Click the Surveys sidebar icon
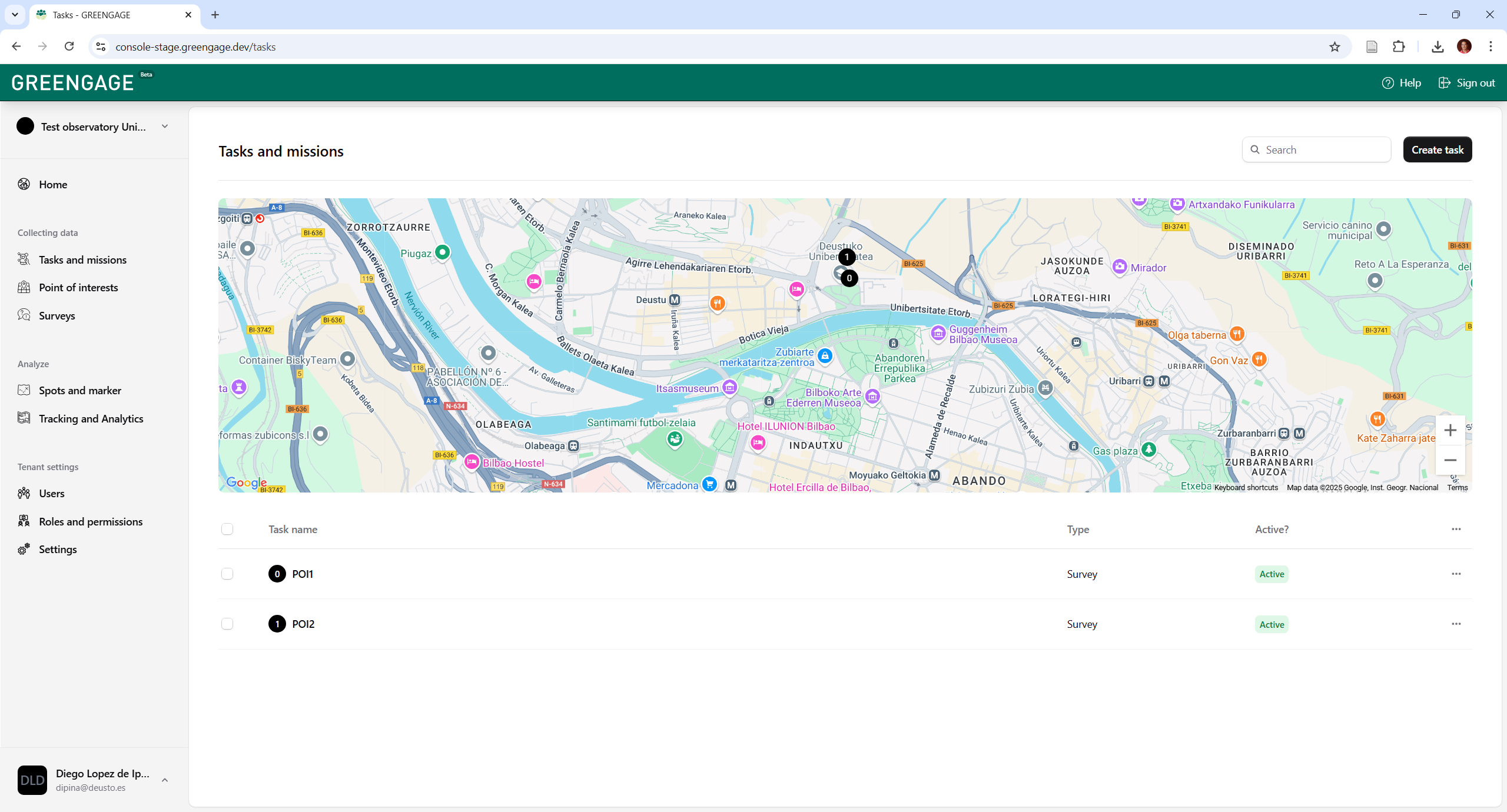Image resolution: width=1507 pixels, height=812 pixels. tap(24, 315)
